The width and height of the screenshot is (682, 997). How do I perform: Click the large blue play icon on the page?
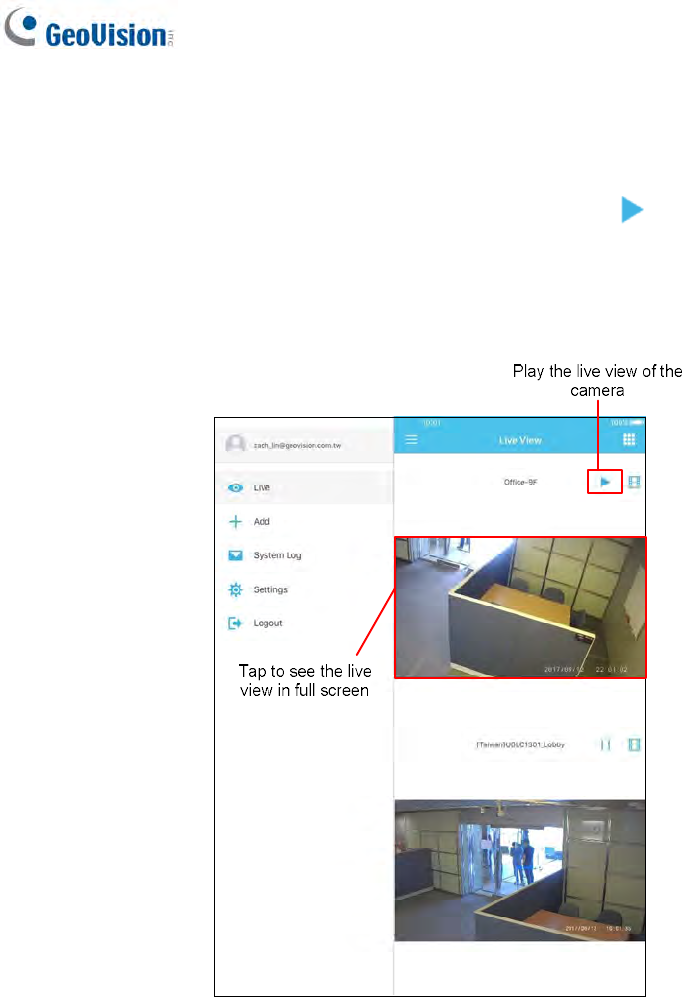click(x=632, y=210)
